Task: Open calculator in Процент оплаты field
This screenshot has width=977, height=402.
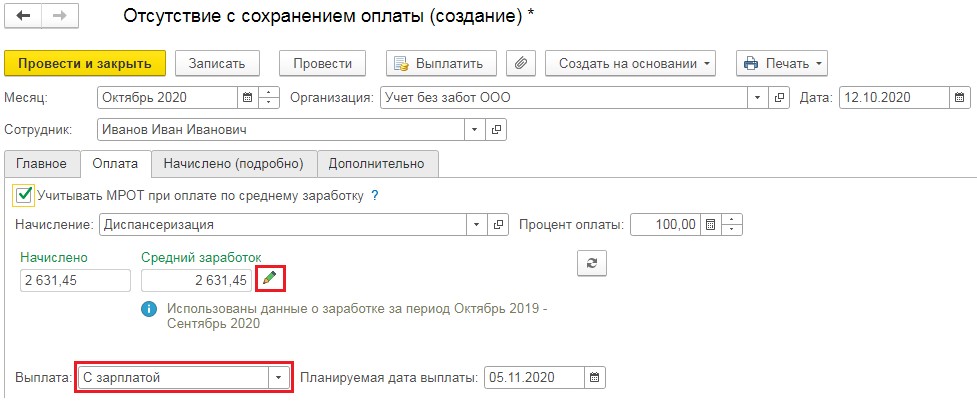Action: tap(709, 224)
